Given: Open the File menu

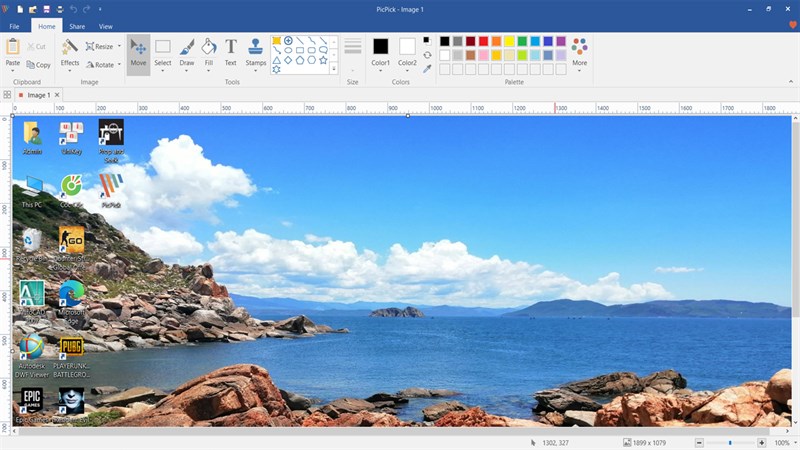Looking at the screenshot, I should coord(14,26).
